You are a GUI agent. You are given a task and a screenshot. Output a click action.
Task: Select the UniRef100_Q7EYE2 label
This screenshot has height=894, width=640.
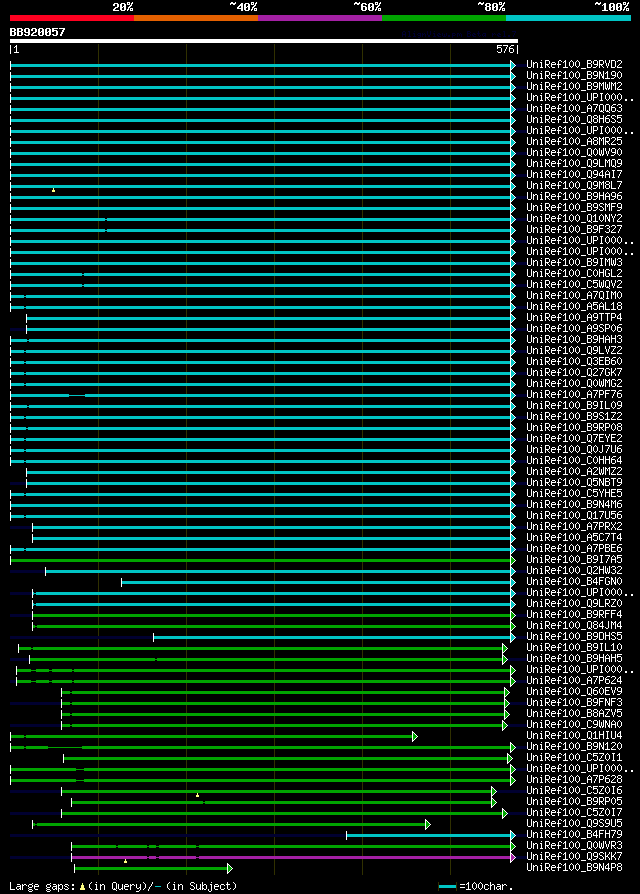coord(574,438)
